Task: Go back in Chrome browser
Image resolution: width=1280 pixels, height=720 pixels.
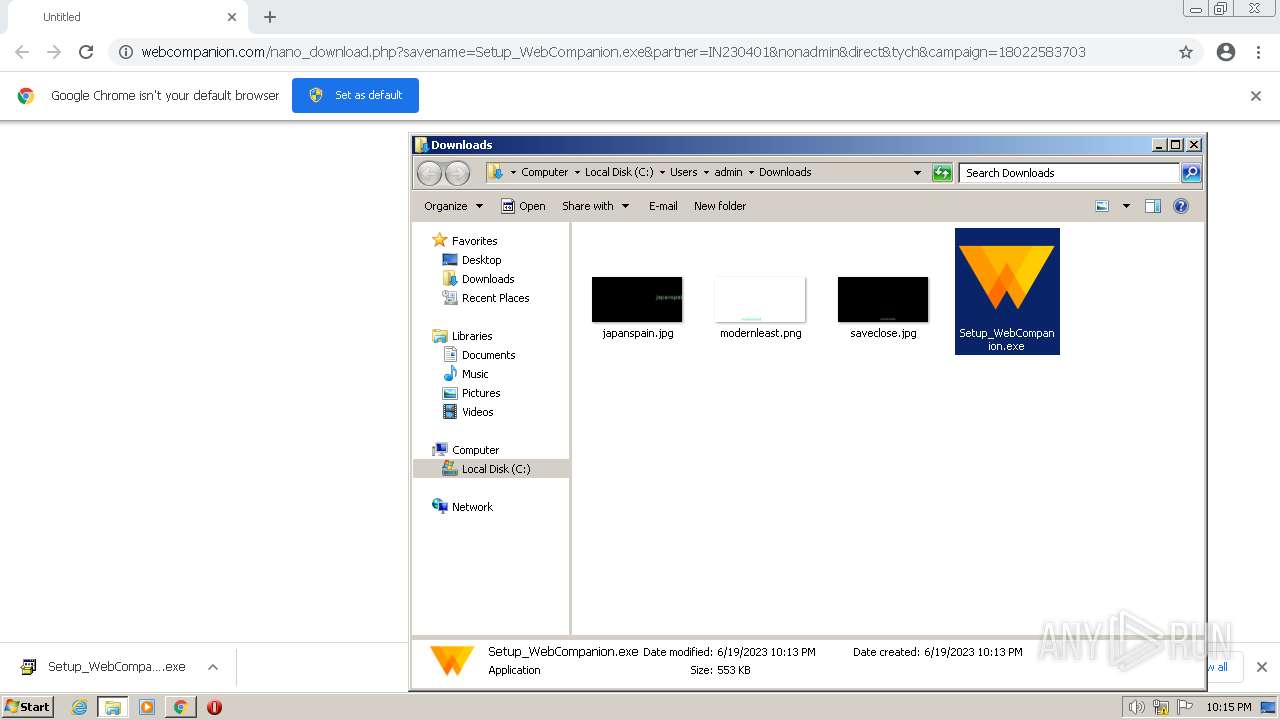Action: [22, 52]
